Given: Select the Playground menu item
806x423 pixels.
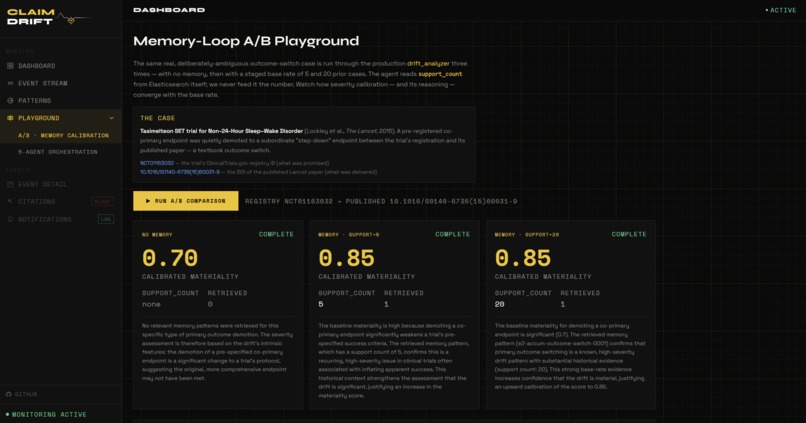Looking at the screenshot, I should coord(61,118).
